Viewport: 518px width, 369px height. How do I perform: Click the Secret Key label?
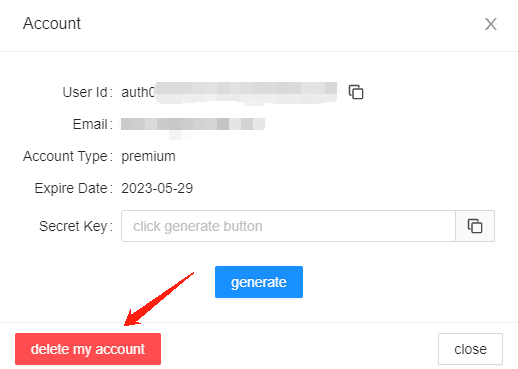click(76, 226)
